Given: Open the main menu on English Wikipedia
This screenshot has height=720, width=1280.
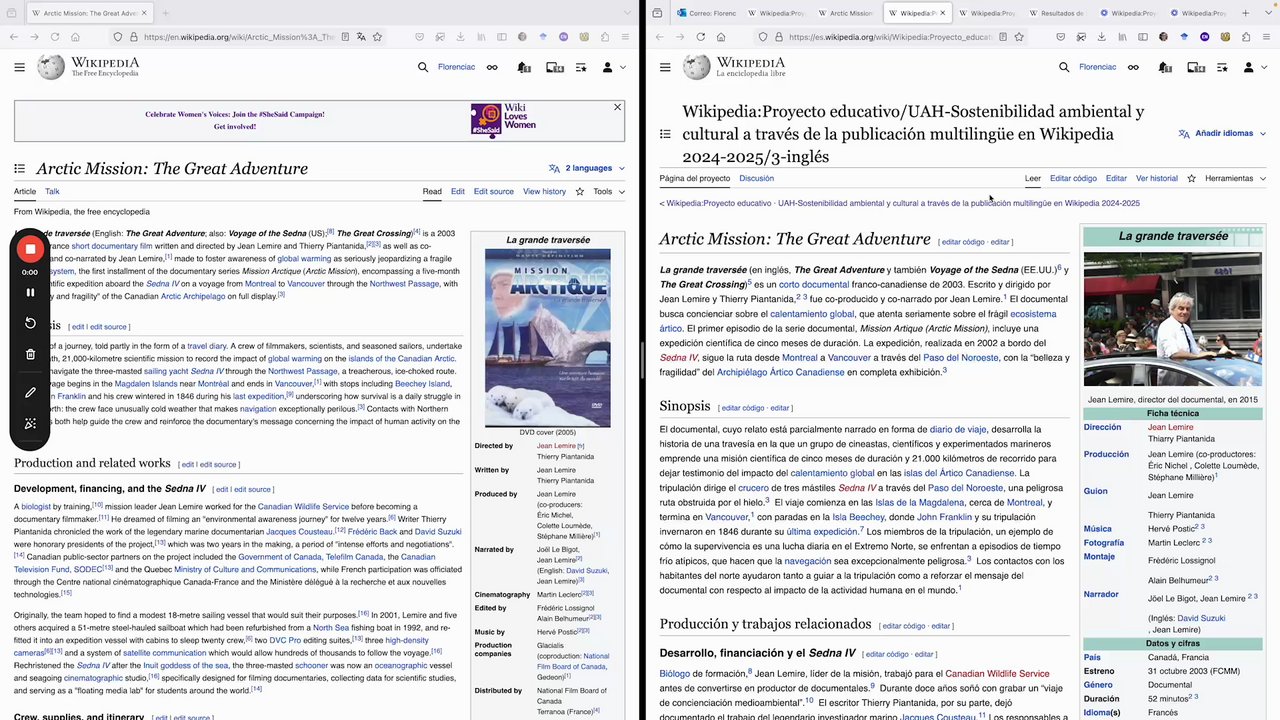Looking at the screenshot, I should [19, 67].
